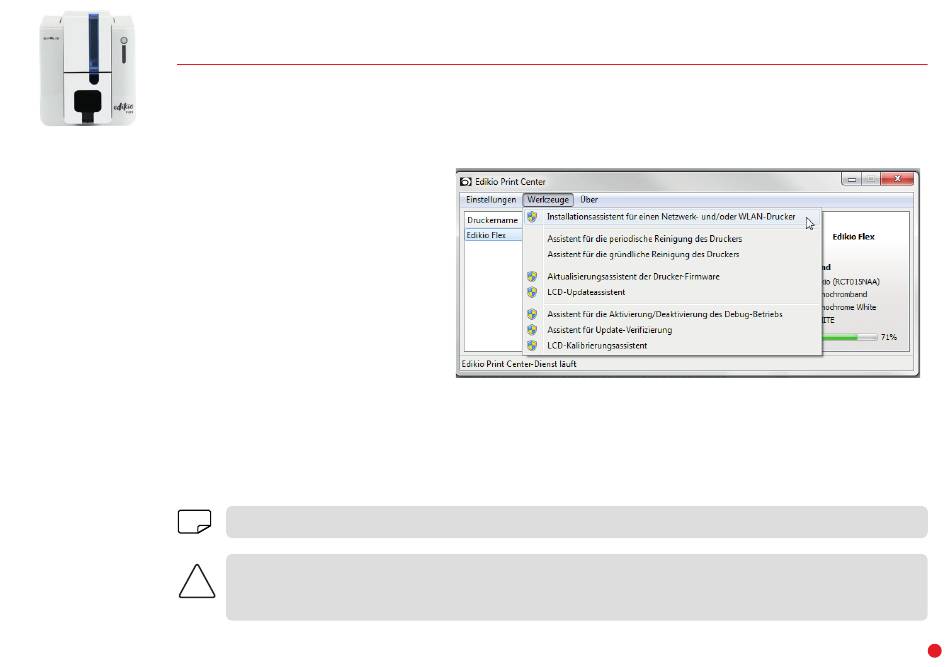The image size is (950, 667).
Task: Click the Edikio Print Center title bar icon
Action: pos(465,183)
